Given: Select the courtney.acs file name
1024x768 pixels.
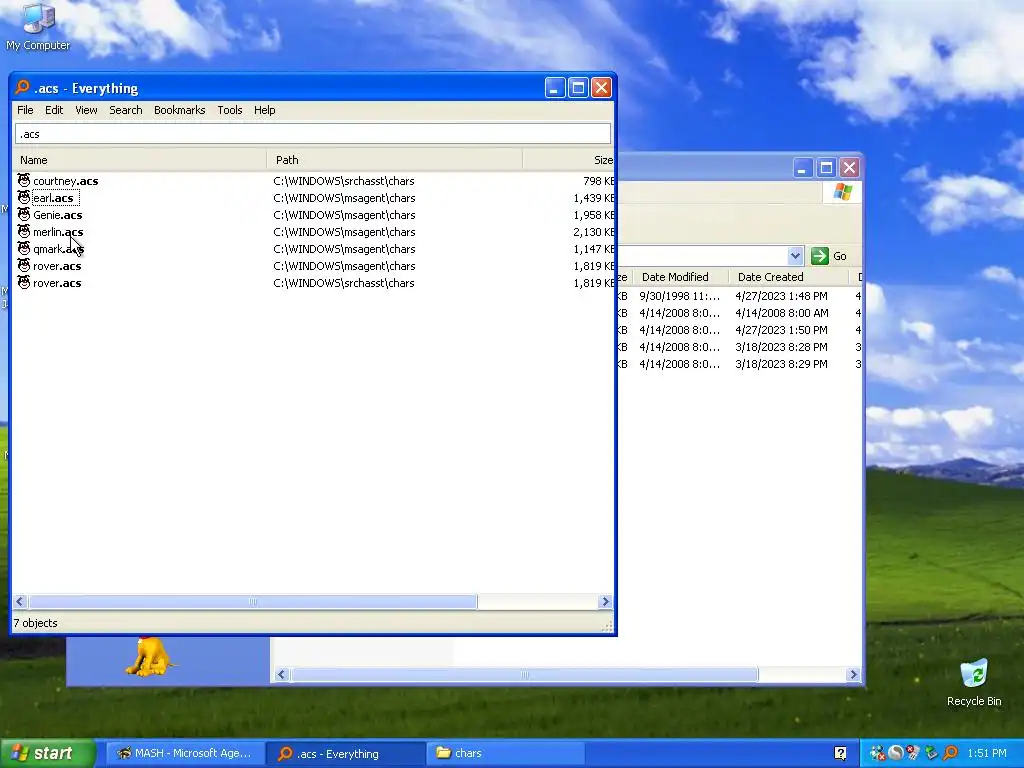Looking at the screenshot, I should point(65,181).
